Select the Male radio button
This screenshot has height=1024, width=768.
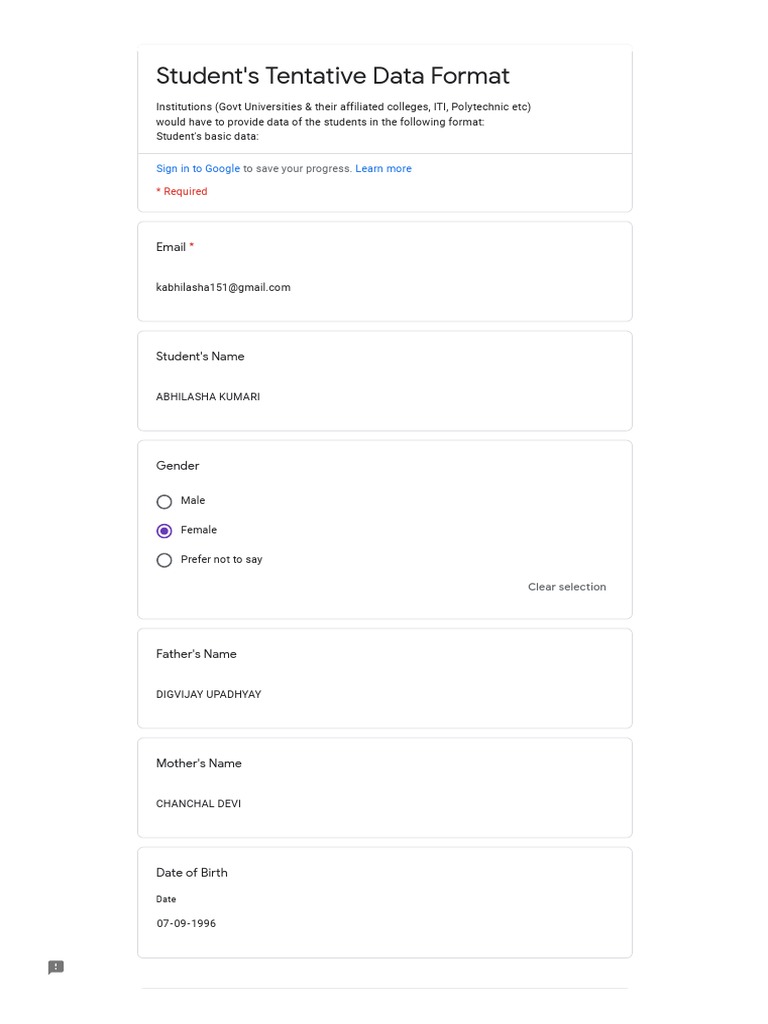click(x=164, y=502)
